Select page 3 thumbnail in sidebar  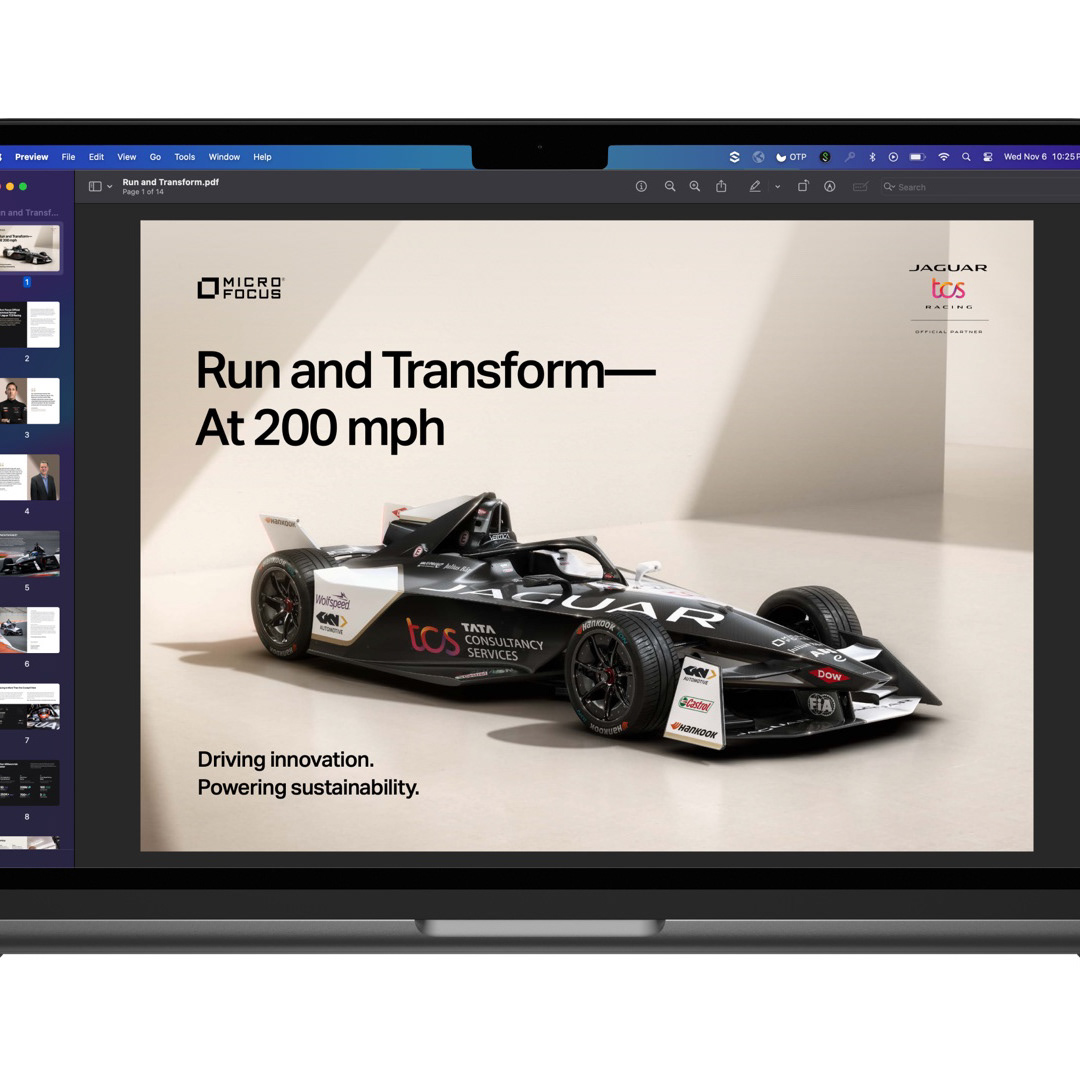(x=30, y=401)
